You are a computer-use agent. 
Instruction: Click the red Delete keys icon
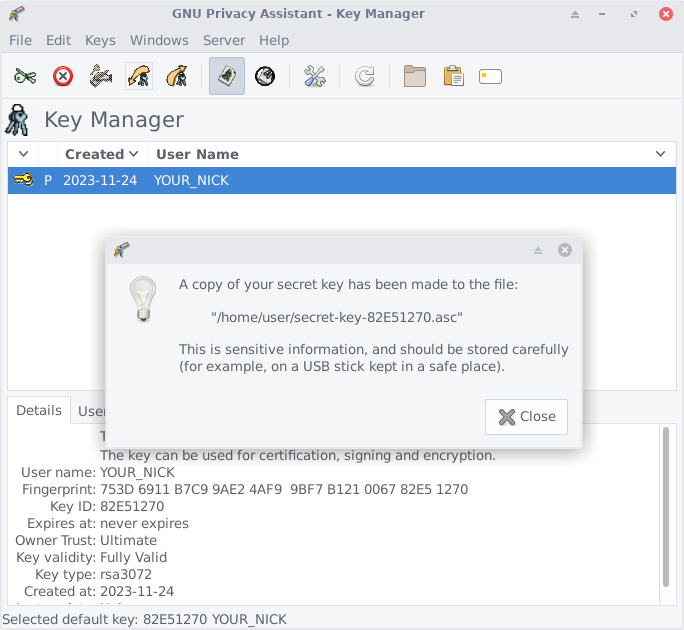point(63,76)
